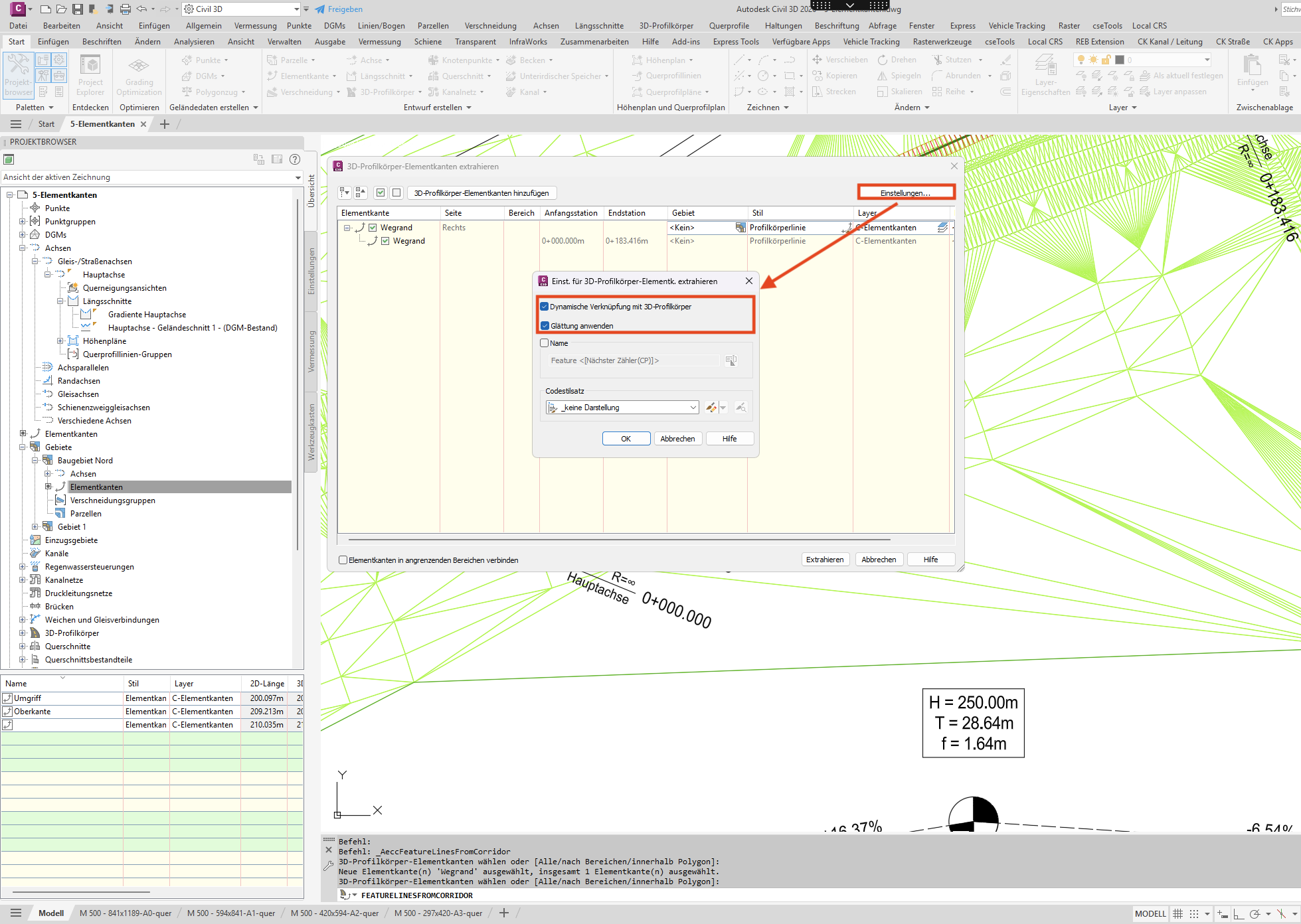Switch to the Einstellungen side tab of Projektbrowser
The height and width of the screenshot is (924, 1301).
tap(311, 271)
